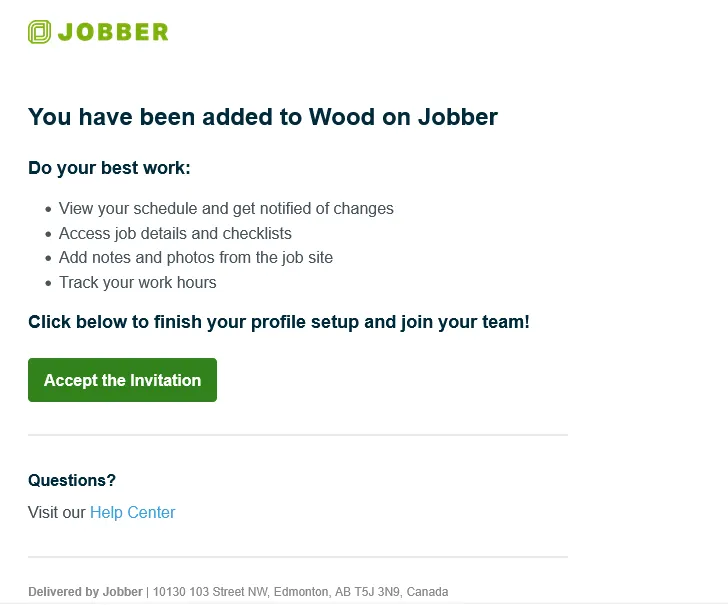Screen dimensions: 728x615
Task: Click the divider line above the footer
Action: (x=297, y=556)
